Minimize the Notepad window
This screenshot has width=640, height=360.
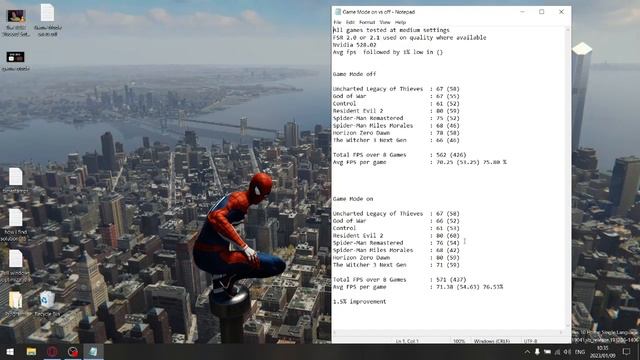[x=522, y=12]
